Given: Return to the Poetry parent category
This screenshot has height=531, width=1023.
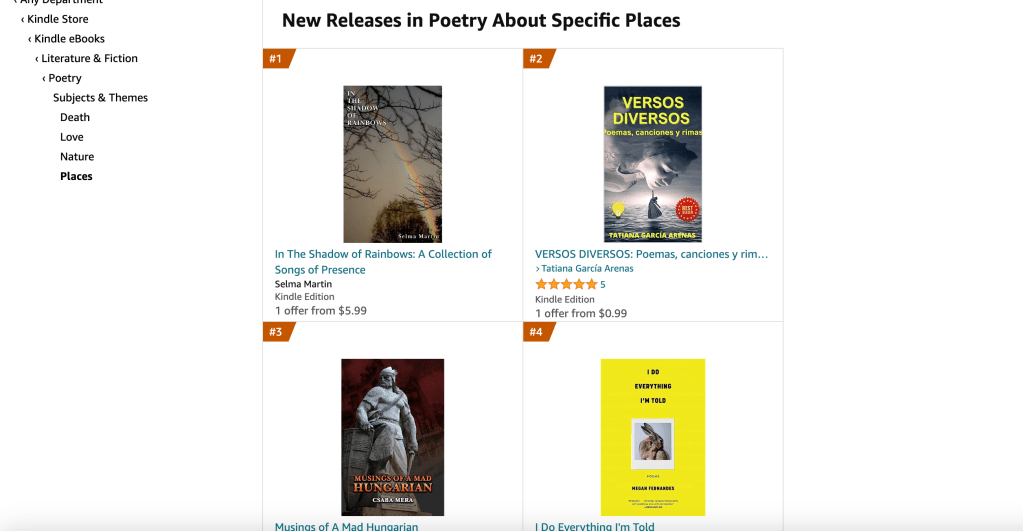Looking at the screenshot, I should [x=65, y=78].
